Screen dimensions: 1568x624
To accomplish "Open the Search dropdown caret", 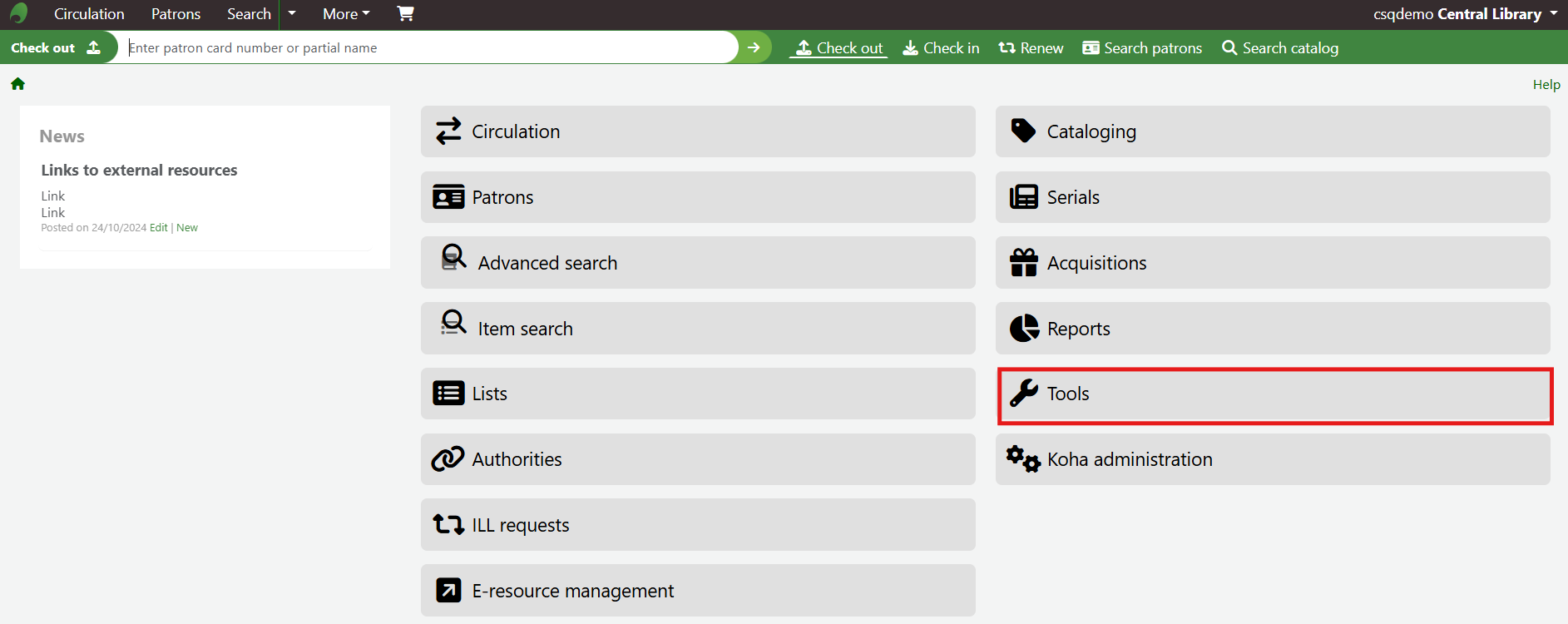I will point(292,13).
